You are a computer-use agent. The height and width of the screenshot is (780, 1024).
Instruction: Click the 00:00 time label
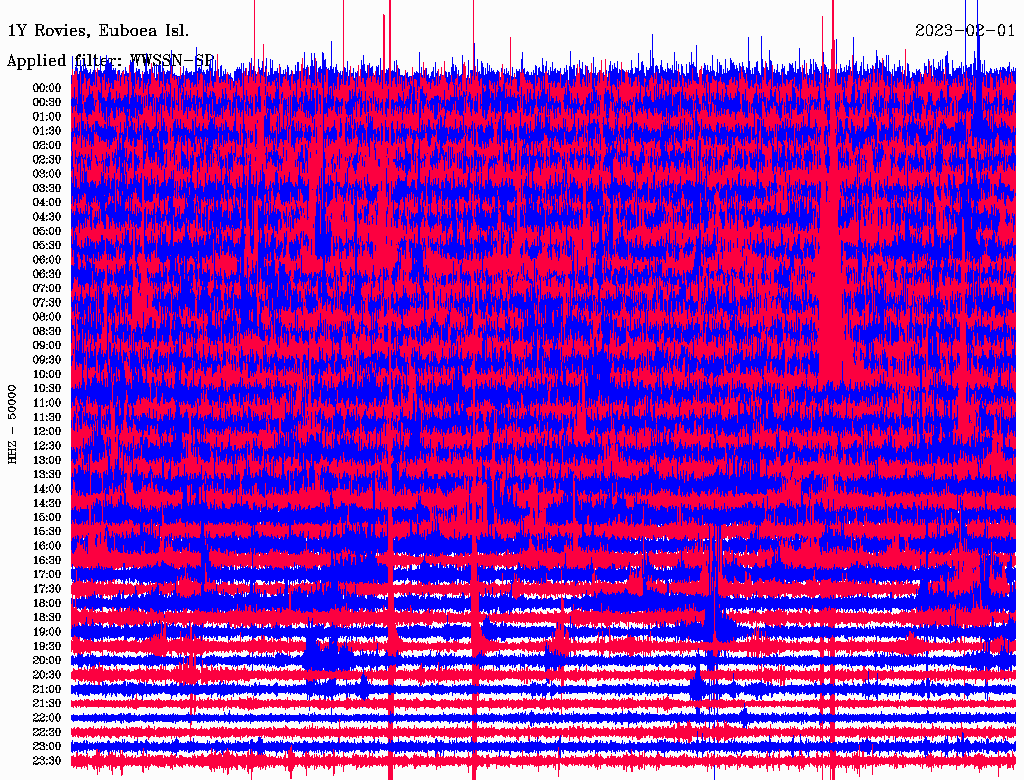(x=47, y=88)
